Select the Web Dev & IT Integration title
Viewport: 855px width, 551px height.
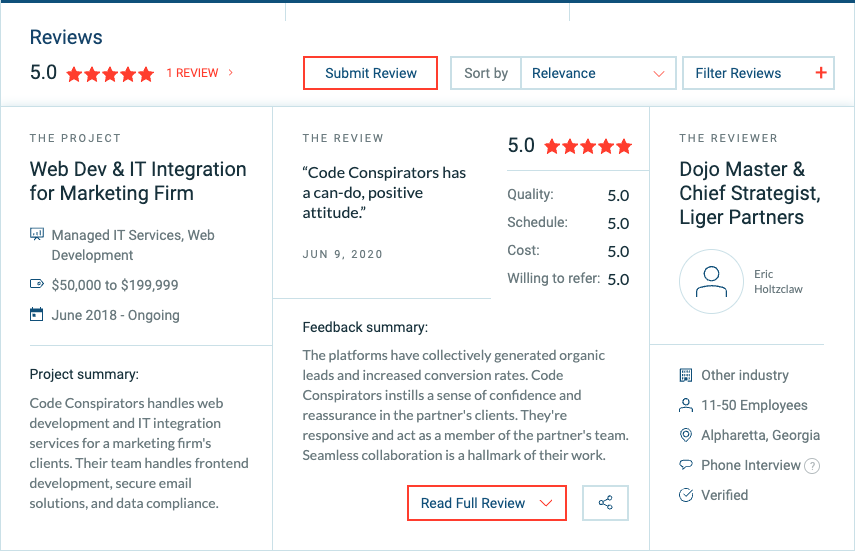[138, 181]
